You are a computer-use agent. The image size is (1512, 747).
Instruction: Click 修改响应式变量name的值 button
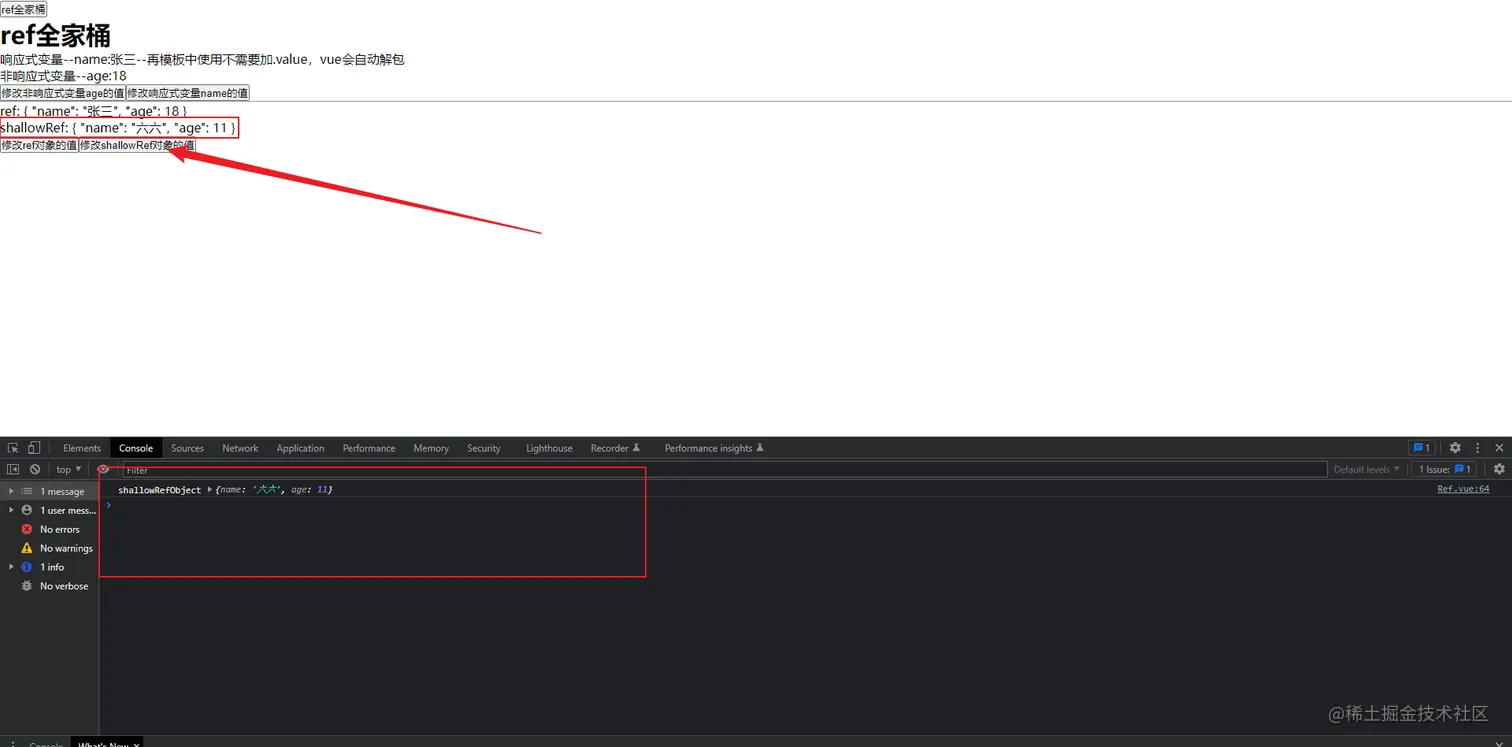coord(187,93)
